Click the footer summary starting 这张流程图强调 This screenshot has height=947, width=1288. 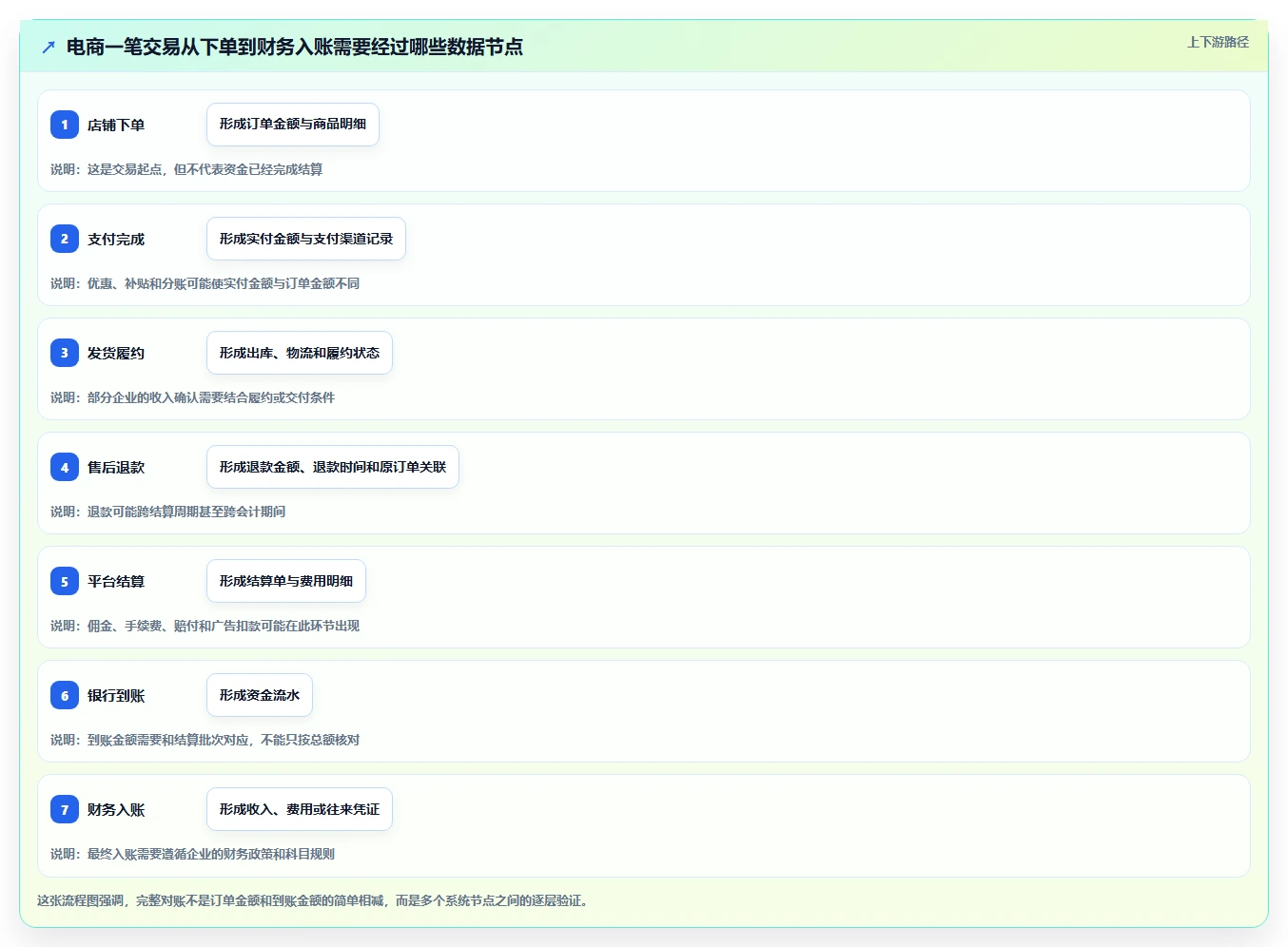(x=314, y=900)
